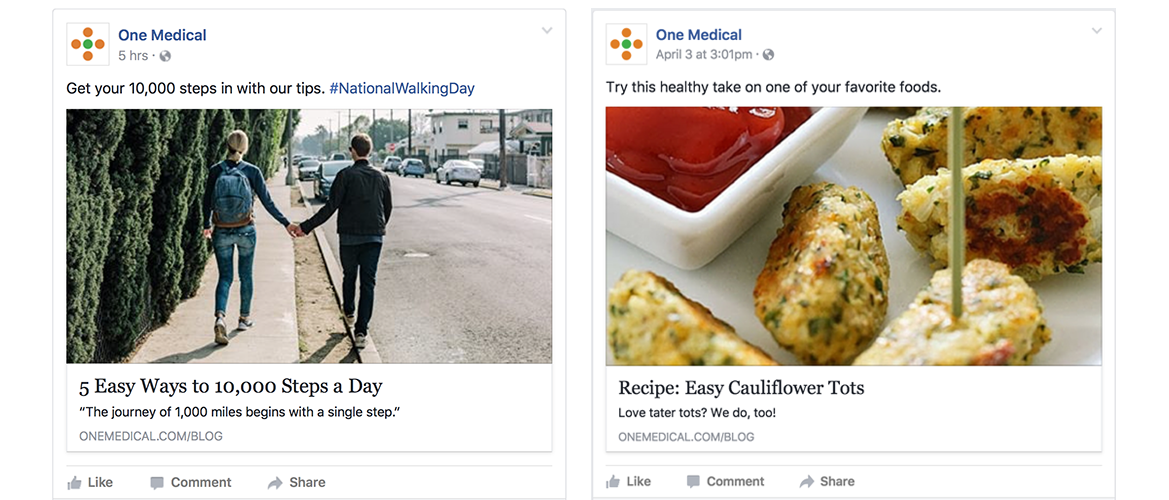
Task: Comment on the 10,000 steps post
Action: click(x=190, y=482)
